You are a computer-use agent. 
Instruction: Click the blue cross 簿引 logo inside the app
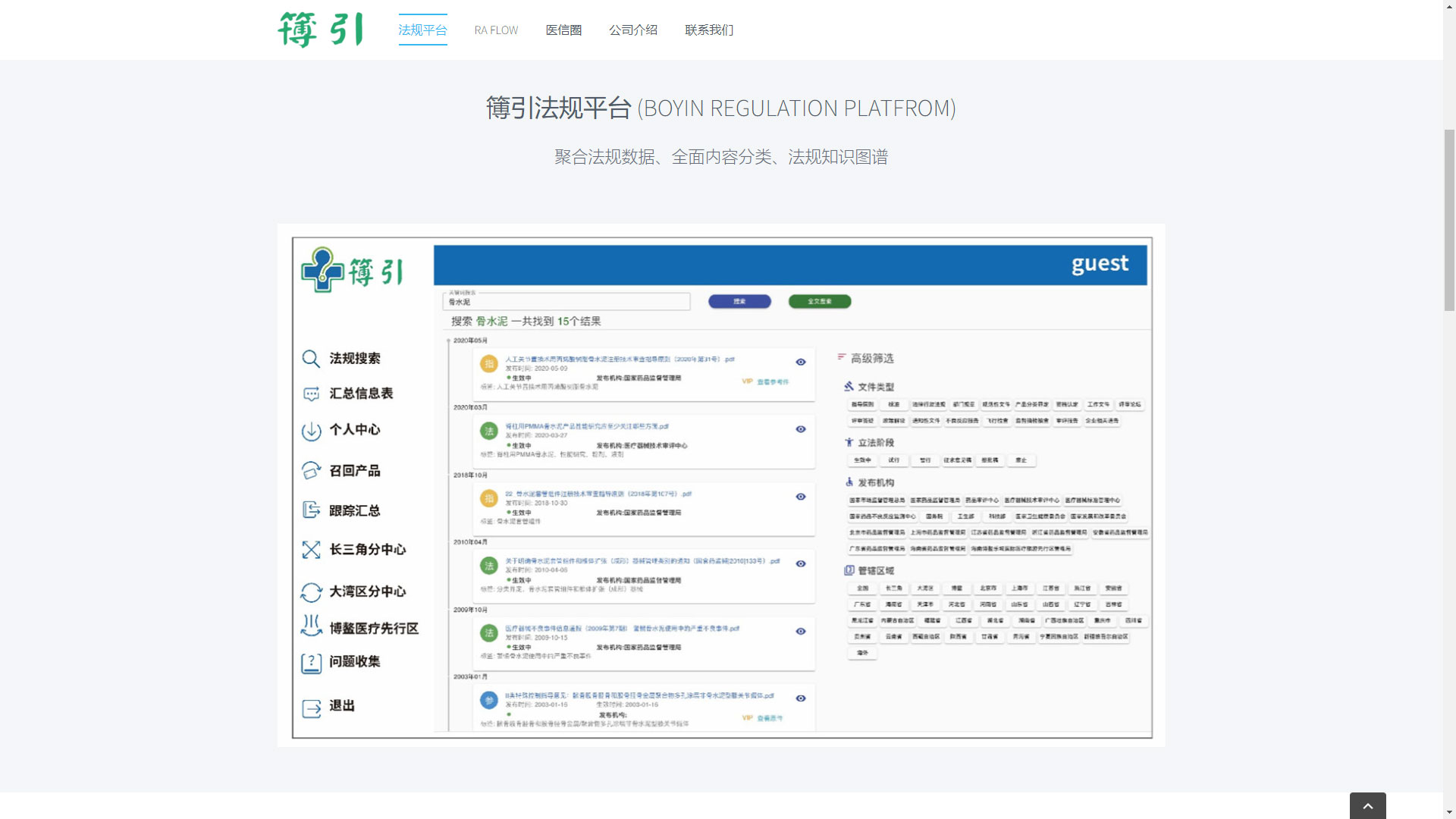click(353, 270)
